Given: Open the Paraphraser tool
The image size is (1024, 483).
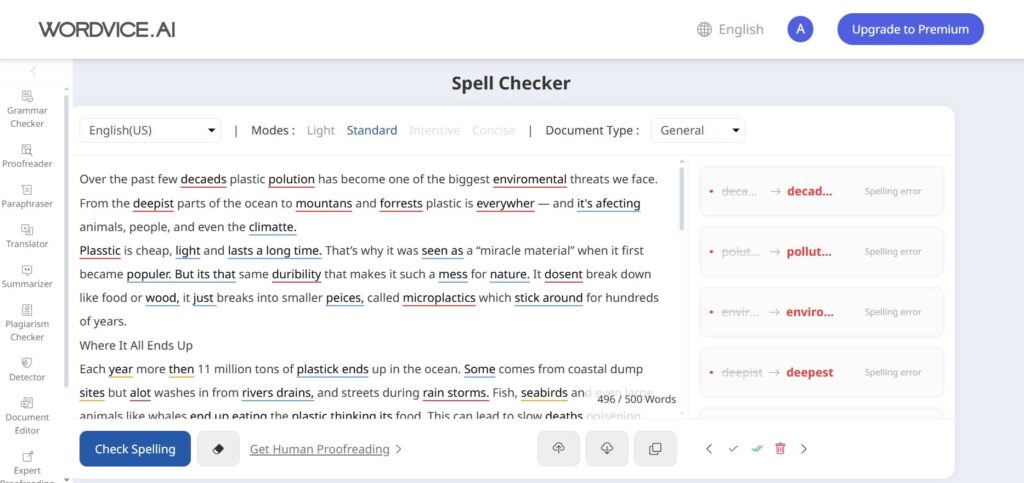Looking at the screenshot, I should pos(27,196).
